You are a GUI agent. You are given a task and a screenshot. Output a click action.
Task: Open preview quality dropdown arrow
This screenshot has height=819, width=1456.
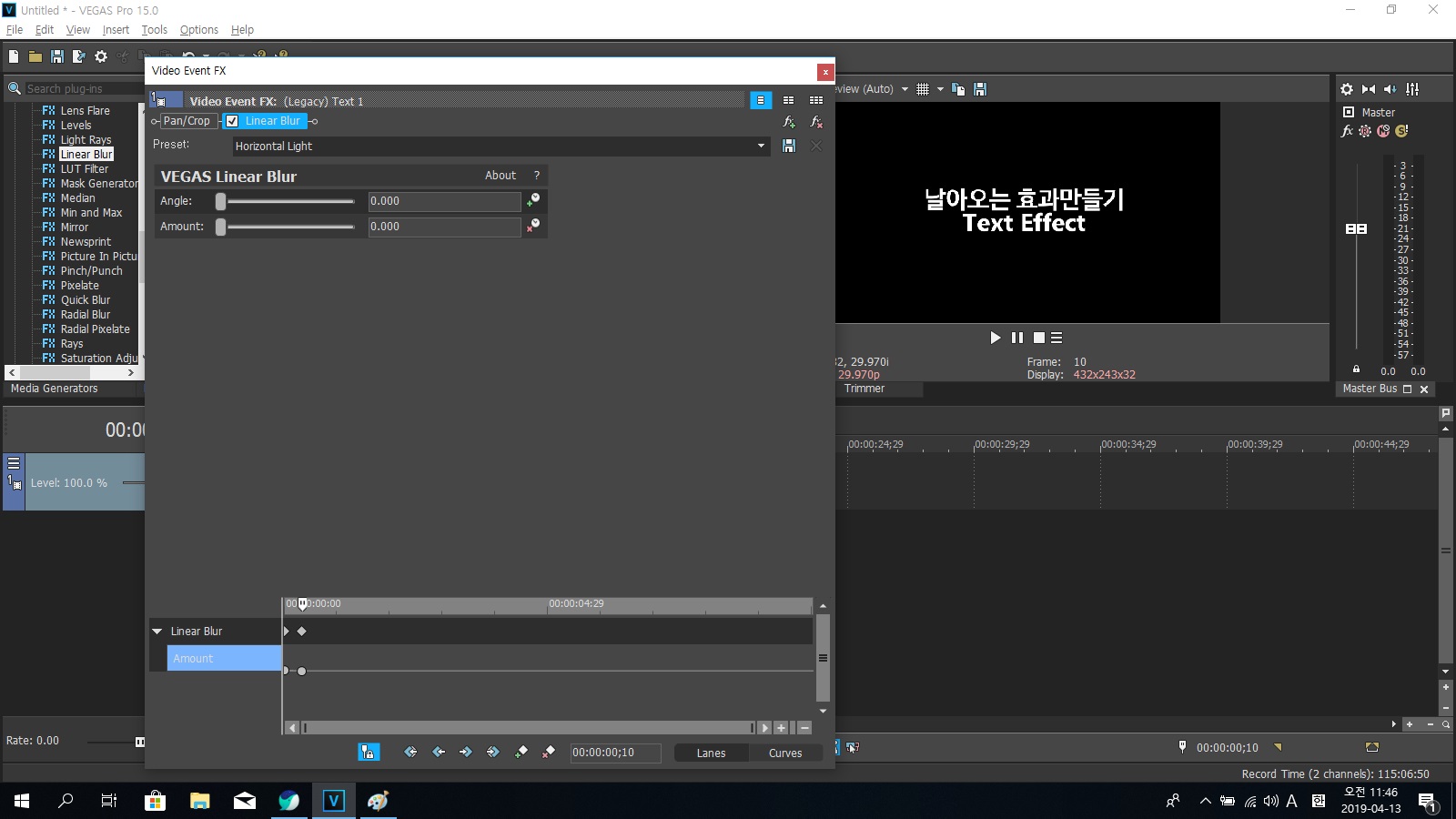(x=905, y=89)
